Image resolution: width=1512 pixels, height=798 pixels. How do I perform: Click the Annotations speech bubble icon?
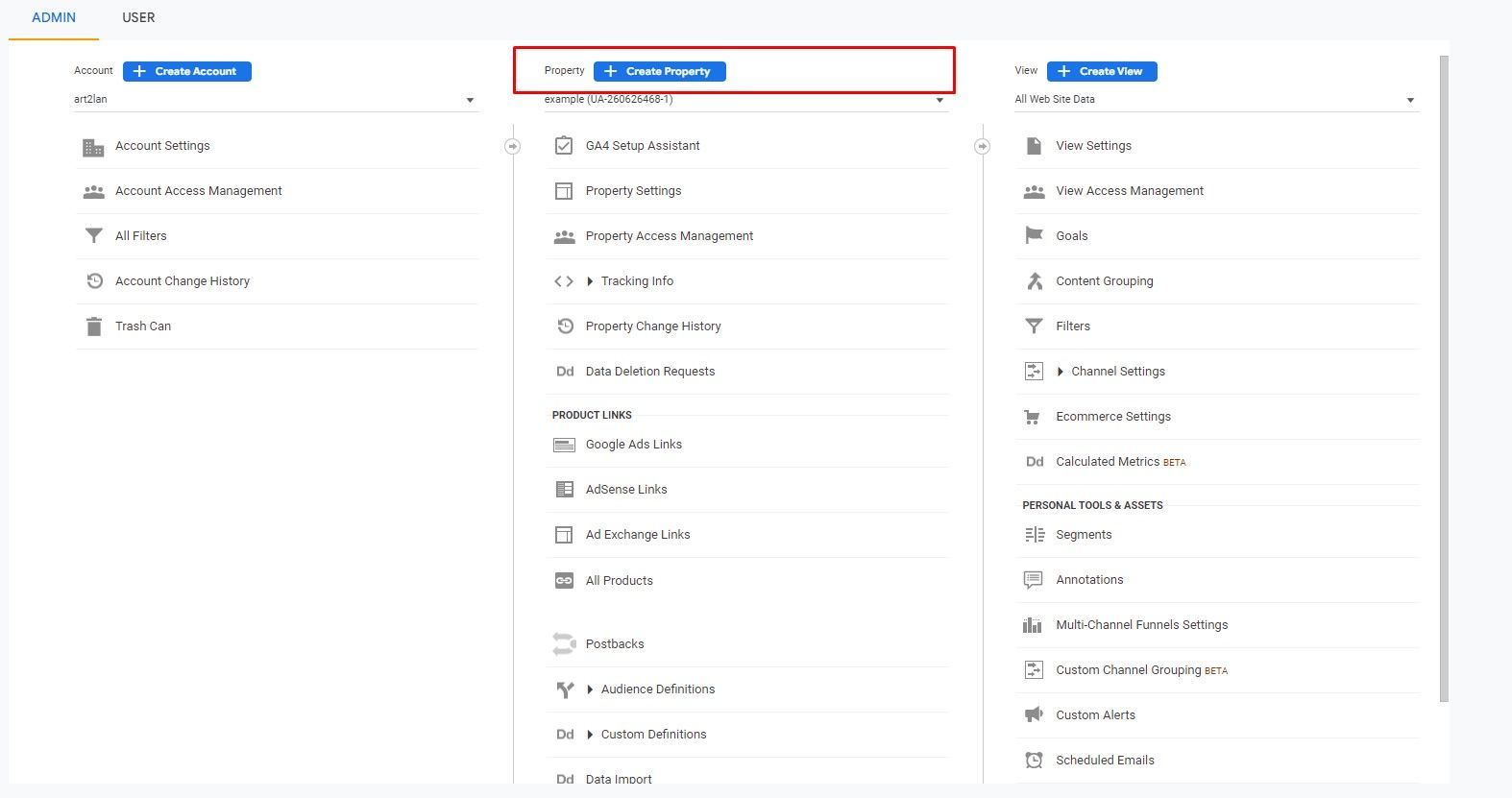tap(1034, 580)
